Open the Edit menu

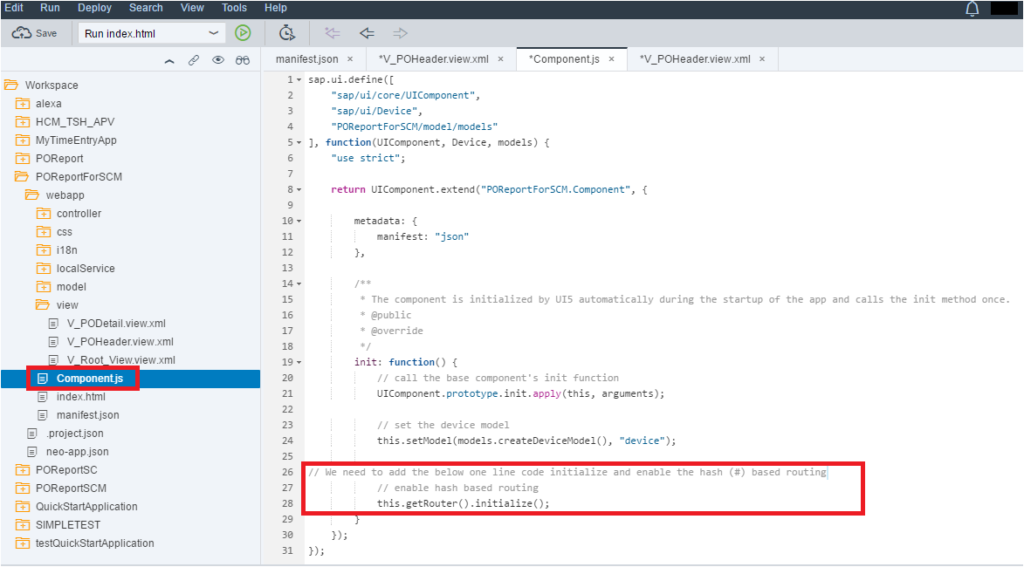[14, 8]
